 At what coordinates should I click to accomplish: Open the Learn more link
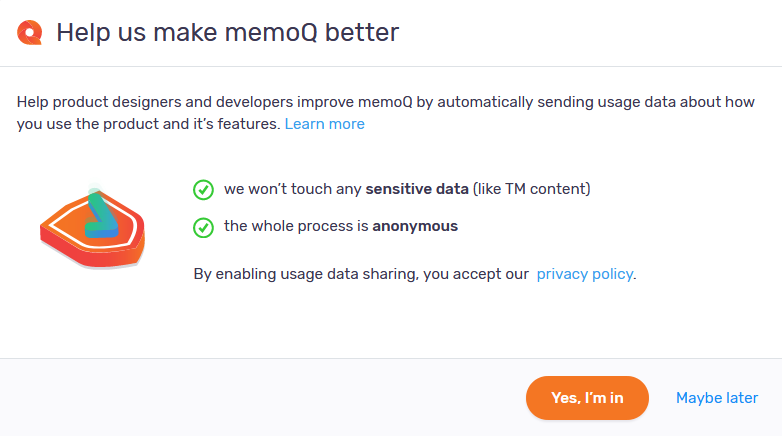[325, 124]
